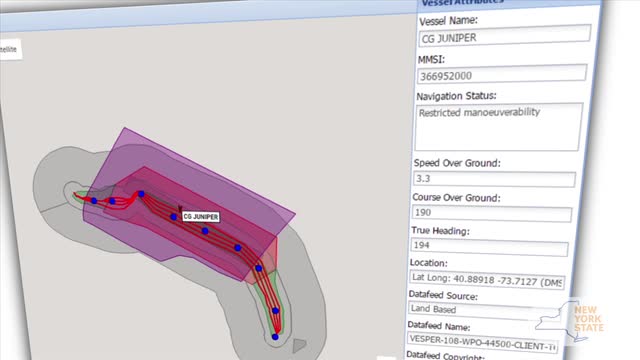The image size is (640, 360).
Task: Click the vessel marker icon beside CG JUNIPER label
Action: pyautogui.click(x=180, y=209)
